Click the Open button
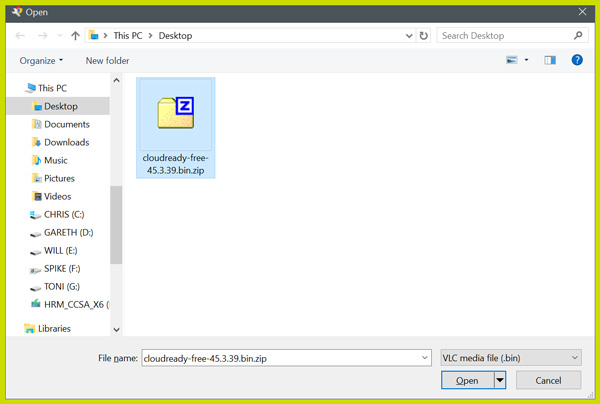The image size is (600, 404). click(x=467, y=380)
